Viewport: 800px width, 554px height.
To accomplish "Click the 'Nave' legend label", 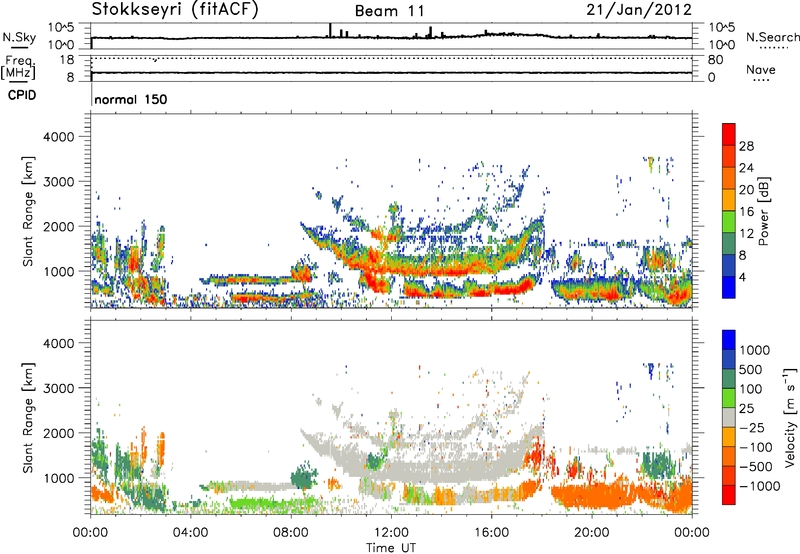I will 761,70.
